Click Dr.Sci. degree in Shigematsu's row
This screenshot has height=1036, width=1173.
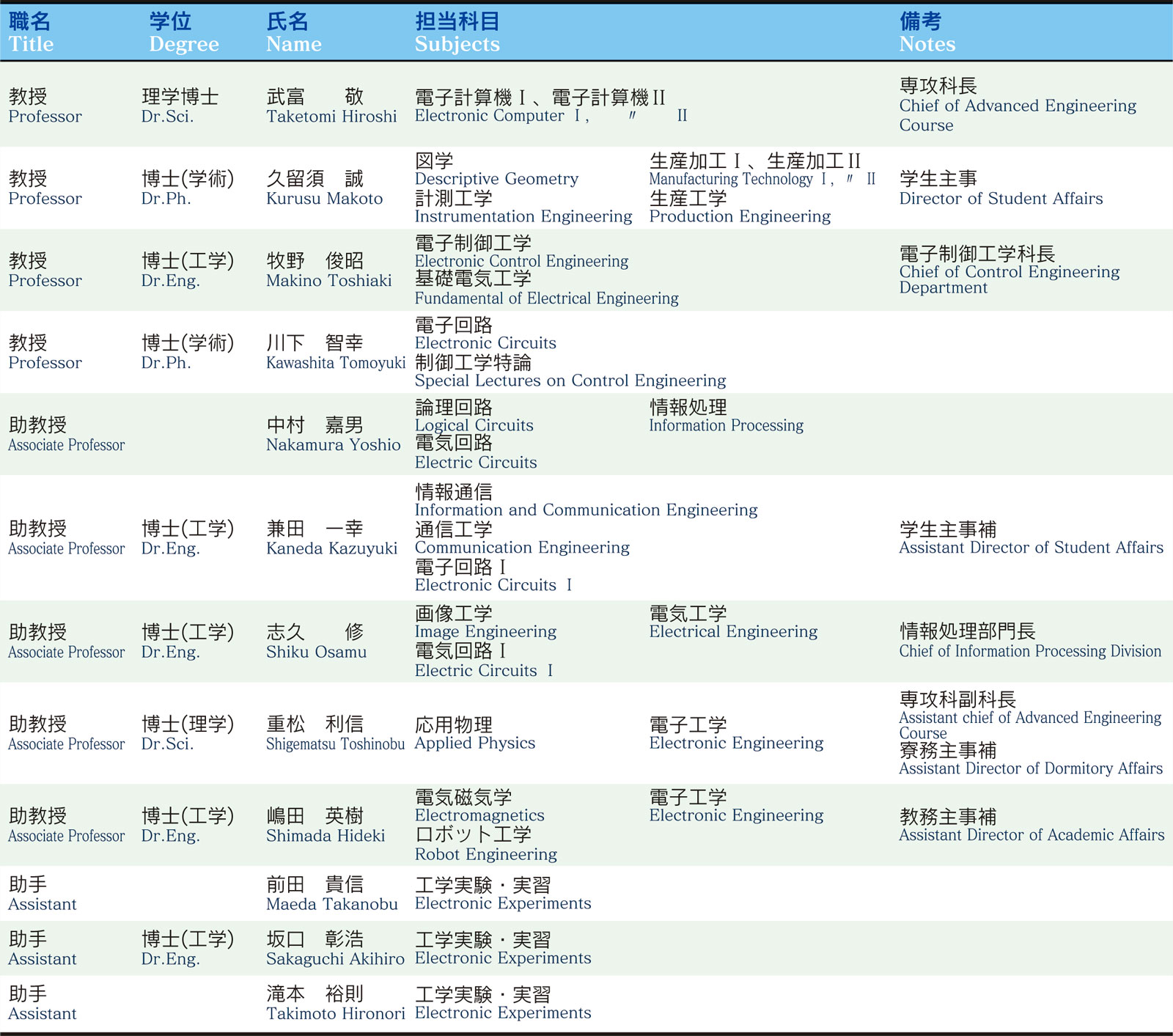click(x=167, y=744)
